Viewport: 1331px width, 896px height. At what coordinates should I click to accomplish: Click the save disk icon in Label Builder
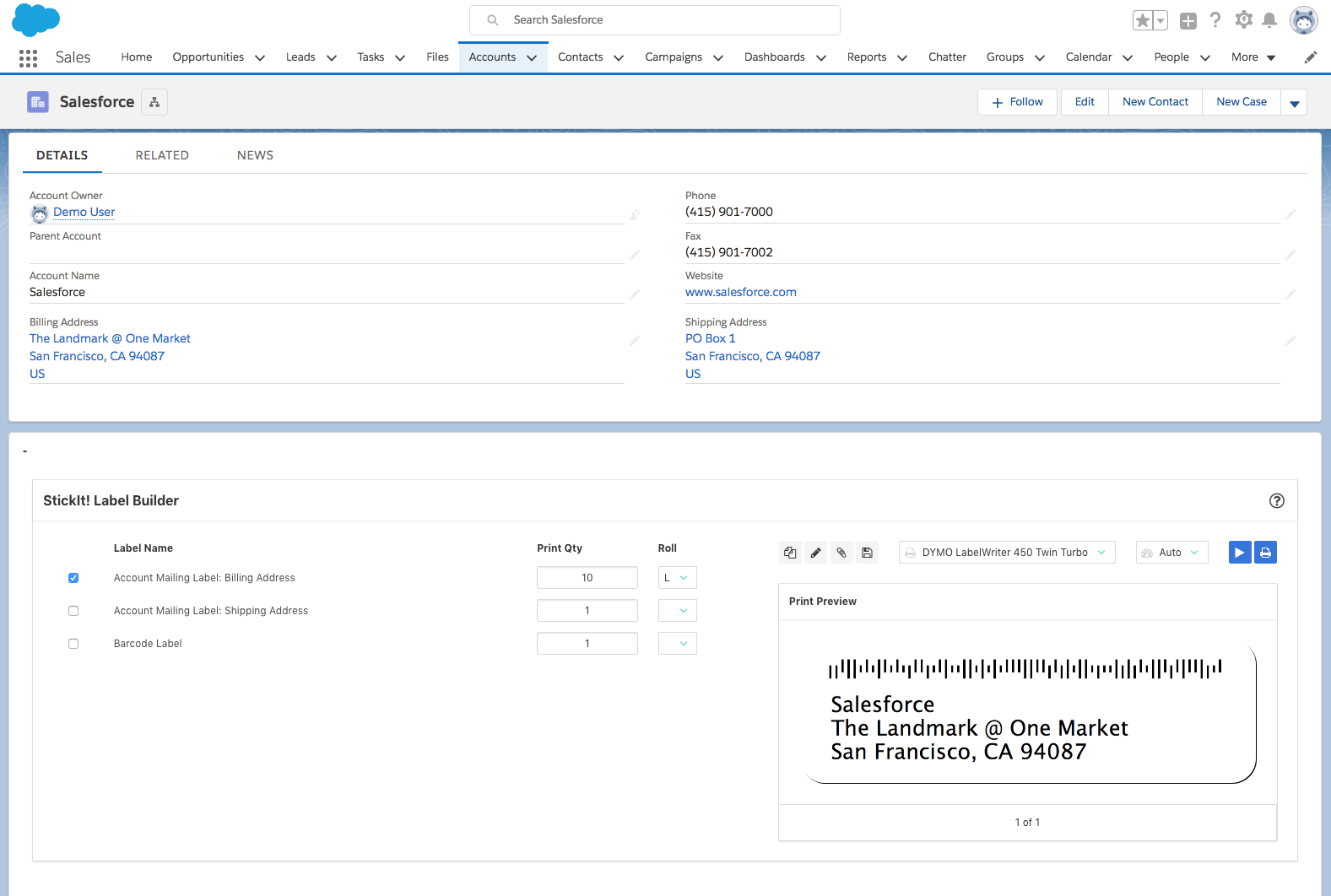click(x=867, y=553)
